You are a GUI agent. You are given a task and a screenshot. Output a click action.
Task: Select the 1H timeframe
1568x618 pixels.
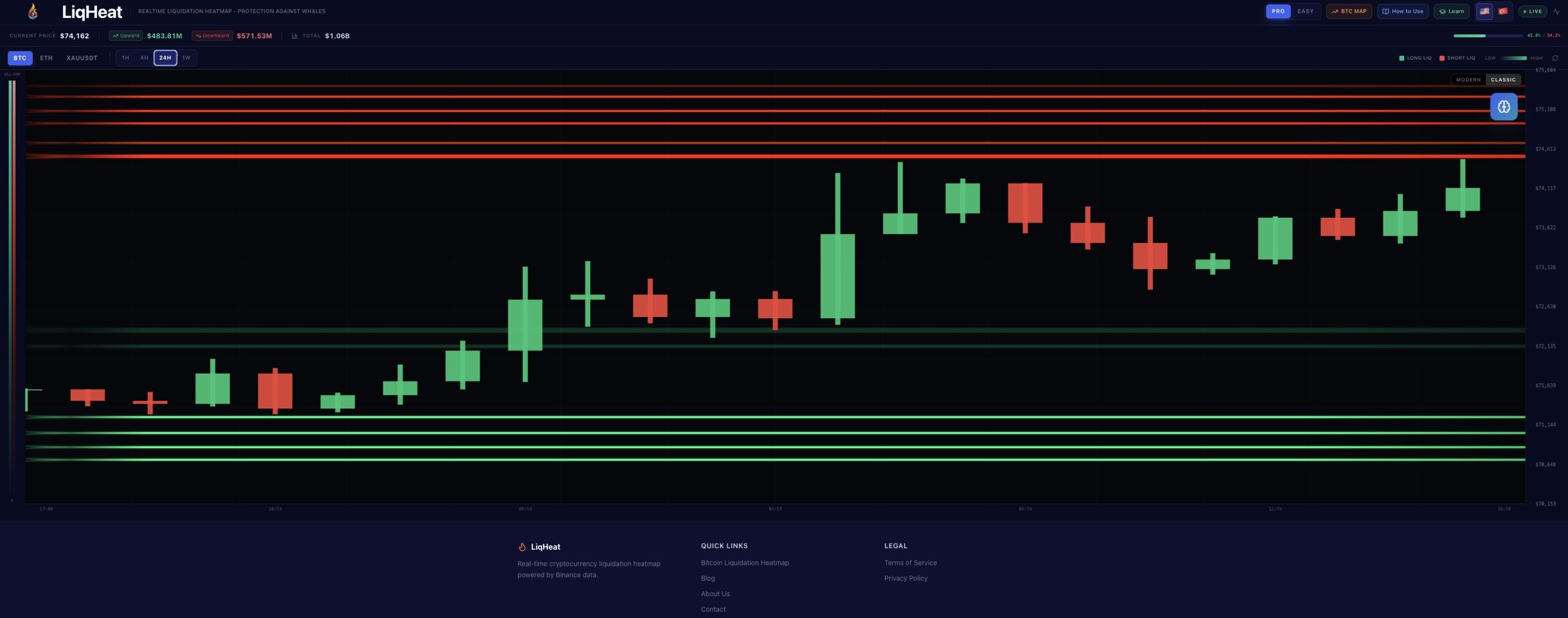(x=125, y=58)
